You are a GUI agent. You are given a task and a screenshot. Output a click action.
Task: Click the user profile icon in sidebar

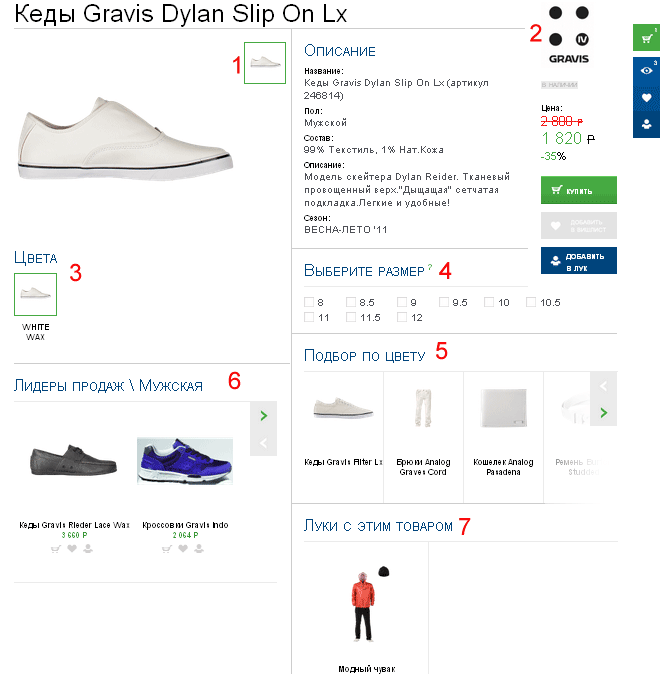[646, 124]
